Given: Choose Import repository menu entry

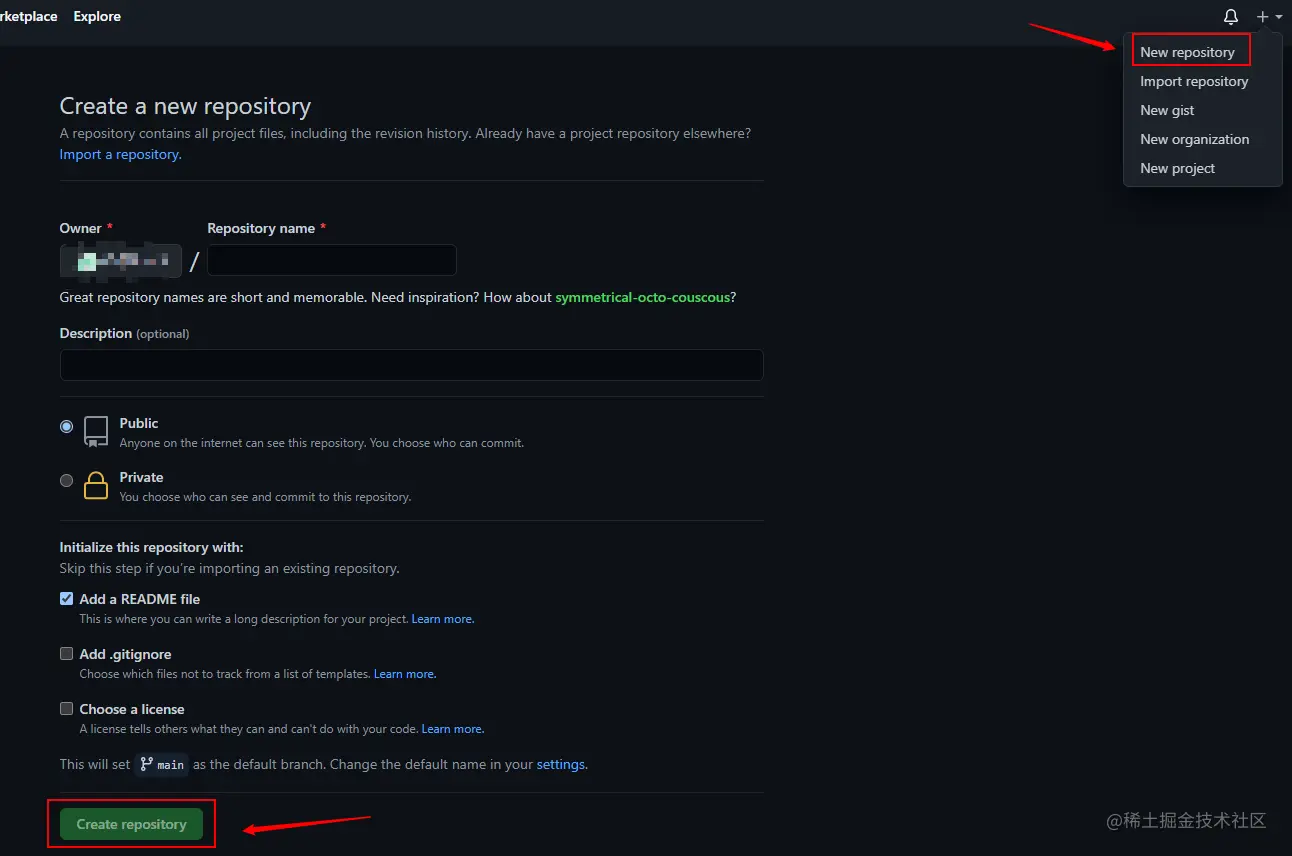Looking at the screenshot, I should pos(1194,81).
